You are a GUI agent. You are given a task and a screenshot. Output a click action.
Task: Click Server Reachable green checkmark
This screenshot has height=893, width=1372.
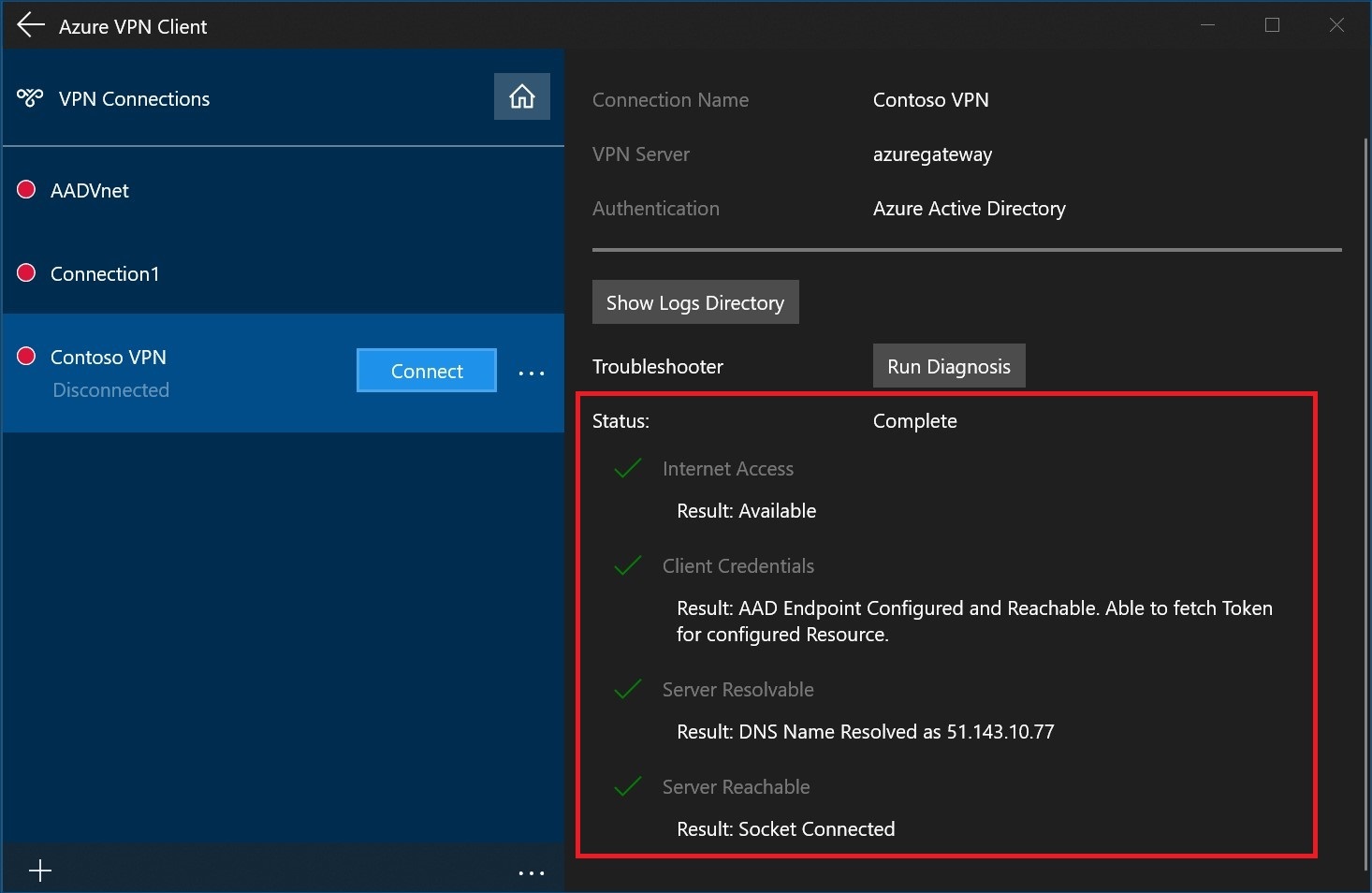click(627, 786)
